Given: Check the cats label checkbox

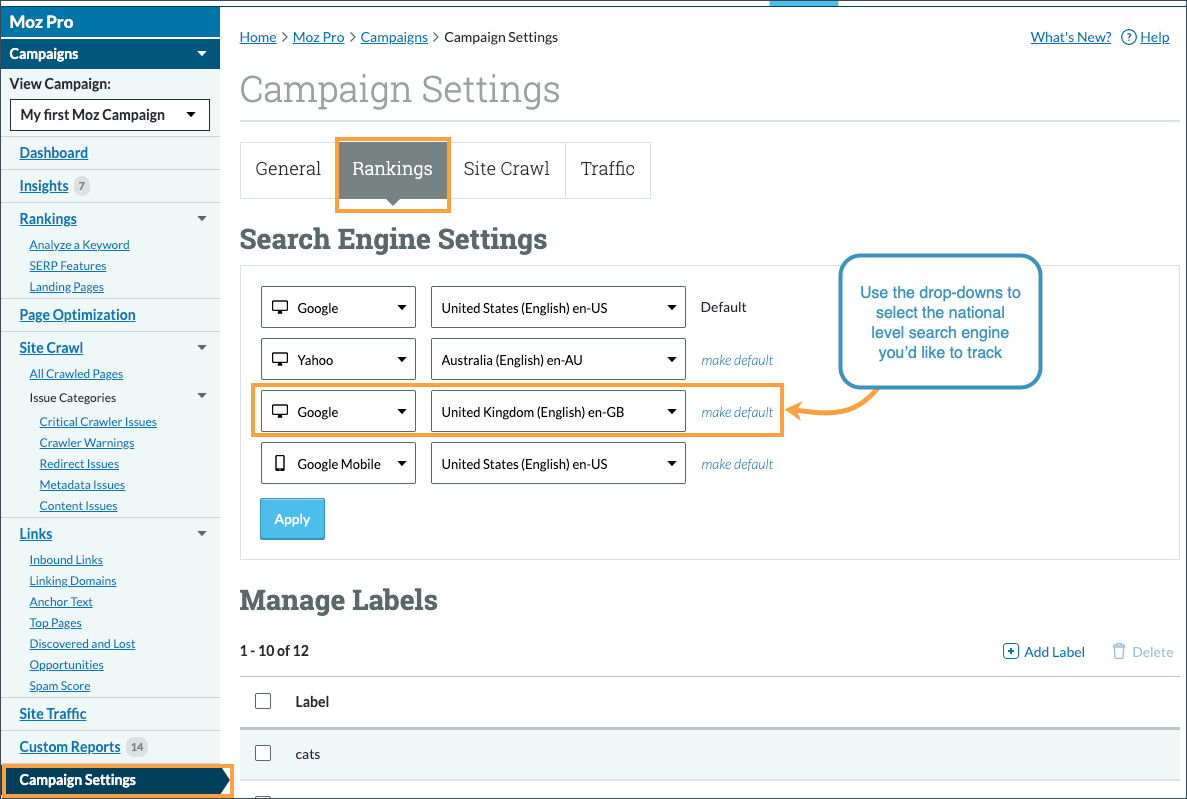Looking at the screenshot, I should [x=263, y=753].
